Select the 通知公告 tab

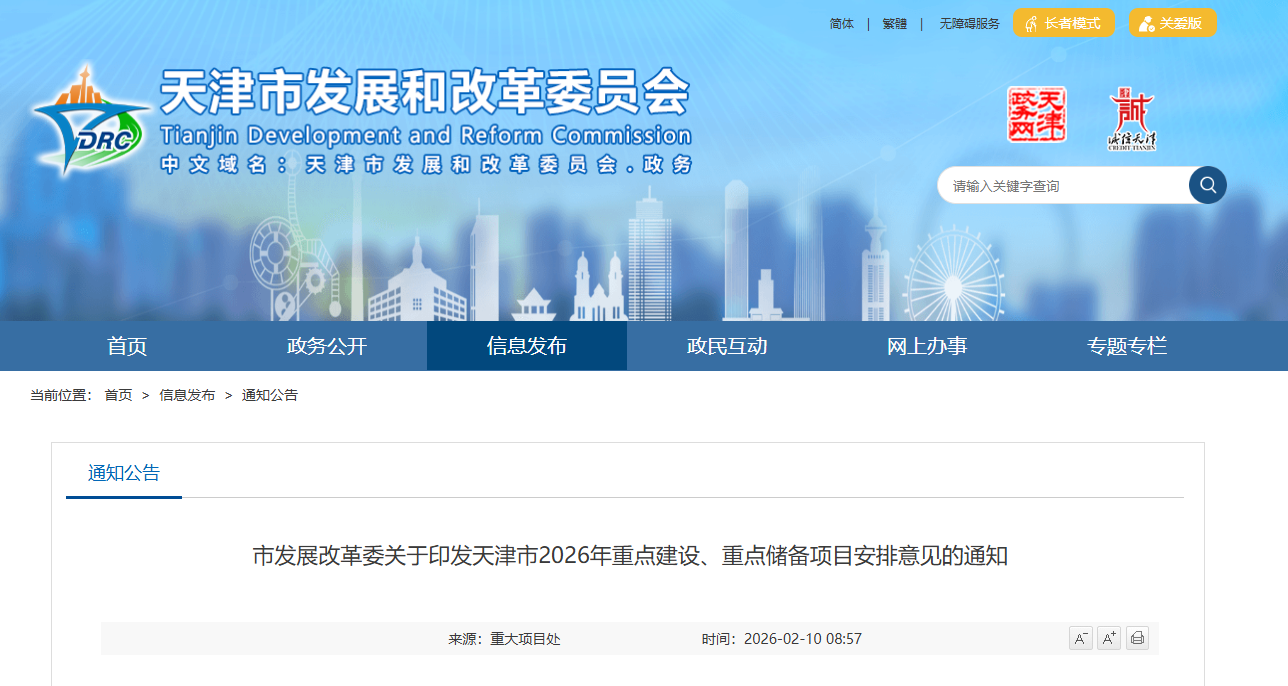coord(124,474)
